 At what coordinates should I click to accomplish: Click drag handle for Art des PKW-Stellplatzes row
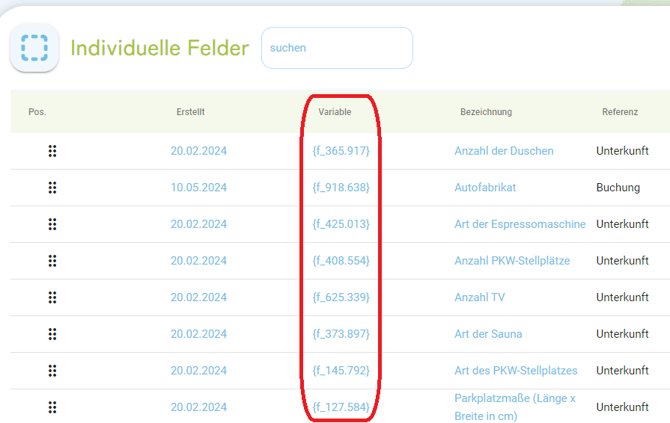[52, 371]
